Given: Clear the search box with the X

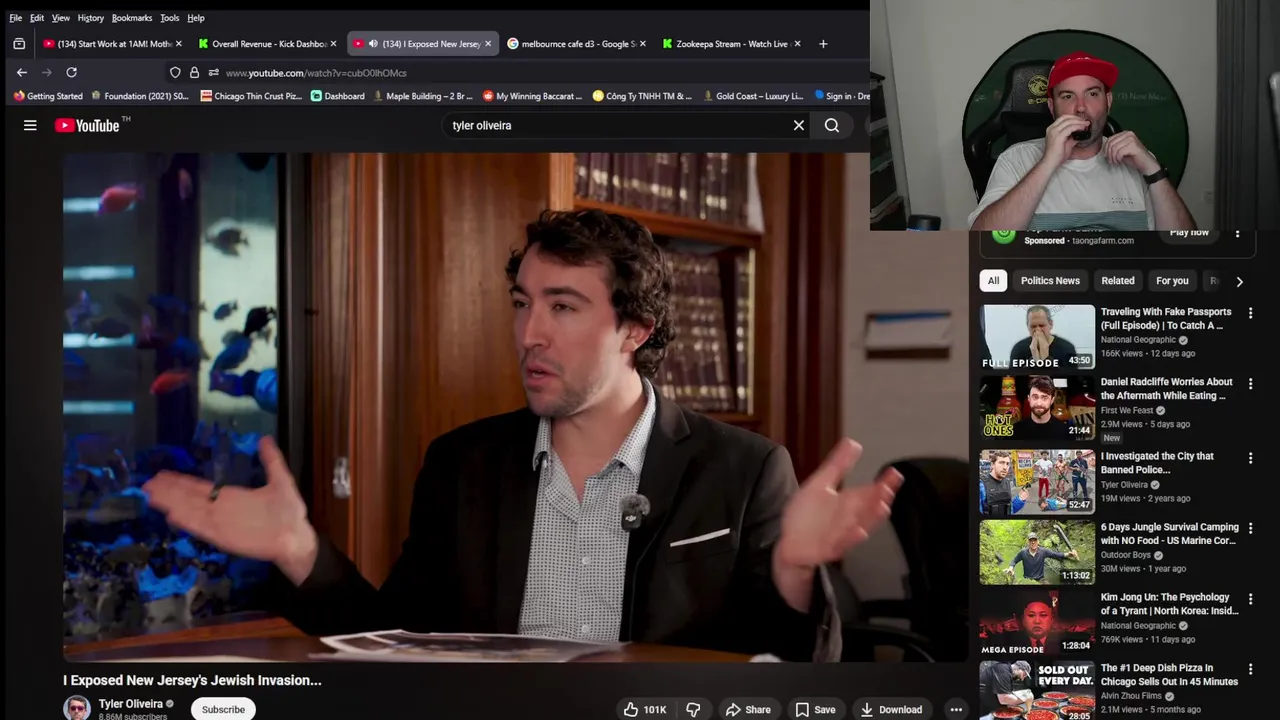Looking at the screenshot, I should (x=799, y=125).
